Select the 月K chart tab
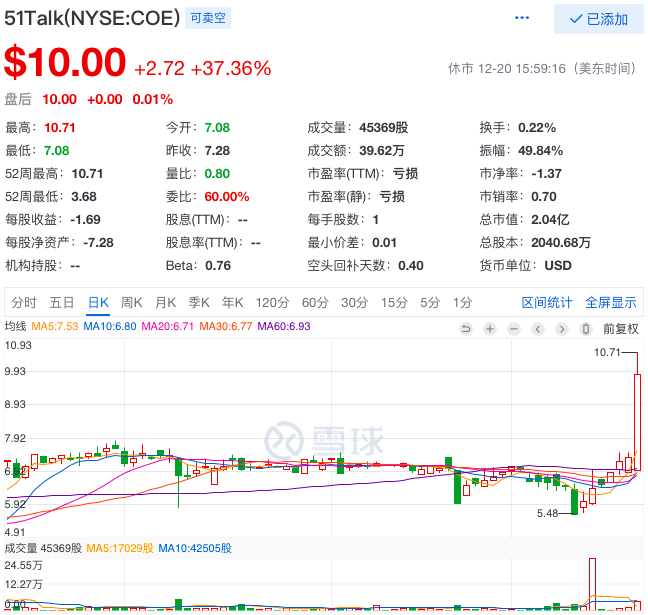Image resolution: width=648 pixels, height=615 pixels. pyautogui.click(x=165, y=303)
